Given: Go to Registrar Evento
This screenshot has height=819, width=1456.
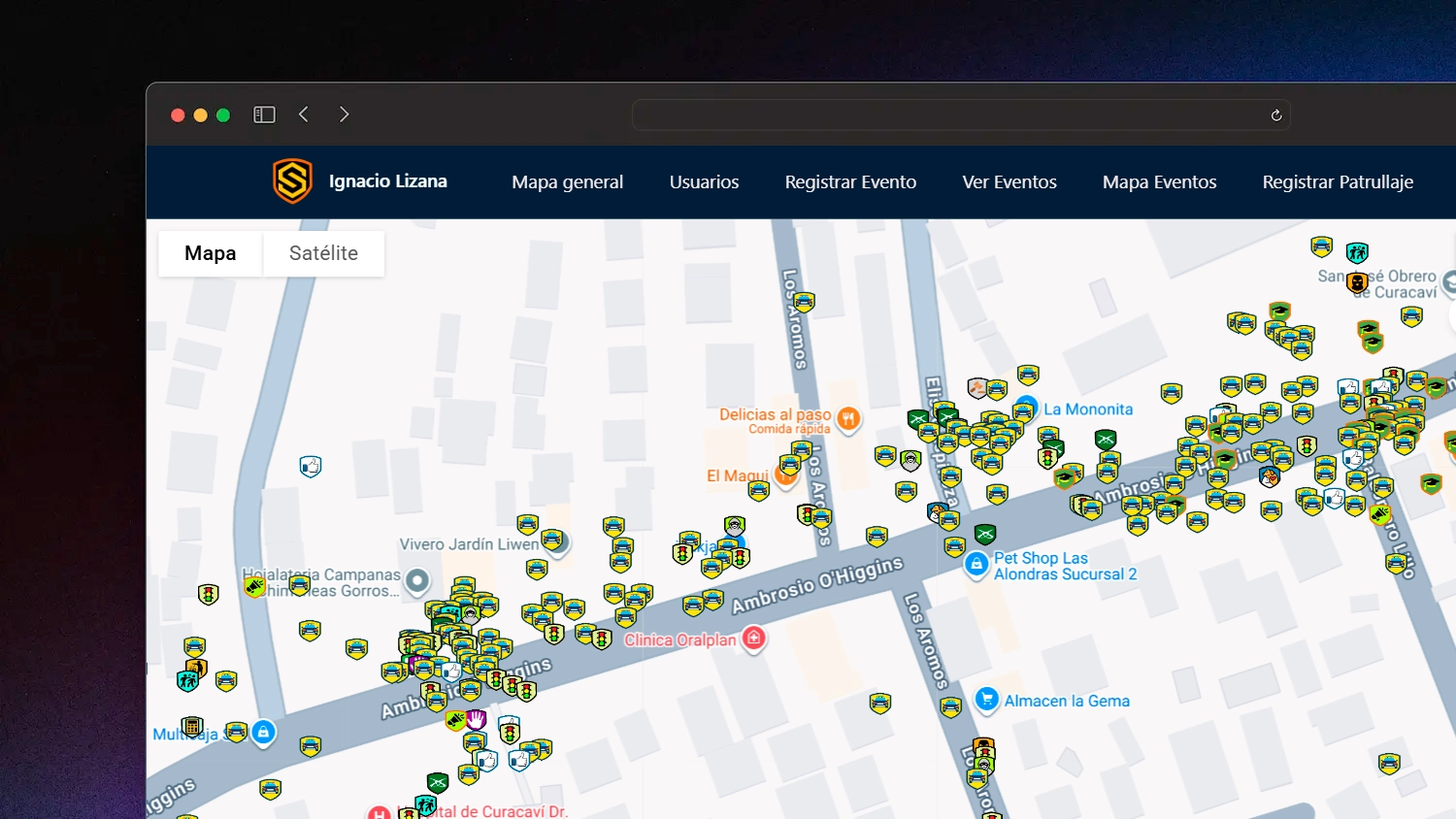Looking at the screenshot, I should [850, 182].
